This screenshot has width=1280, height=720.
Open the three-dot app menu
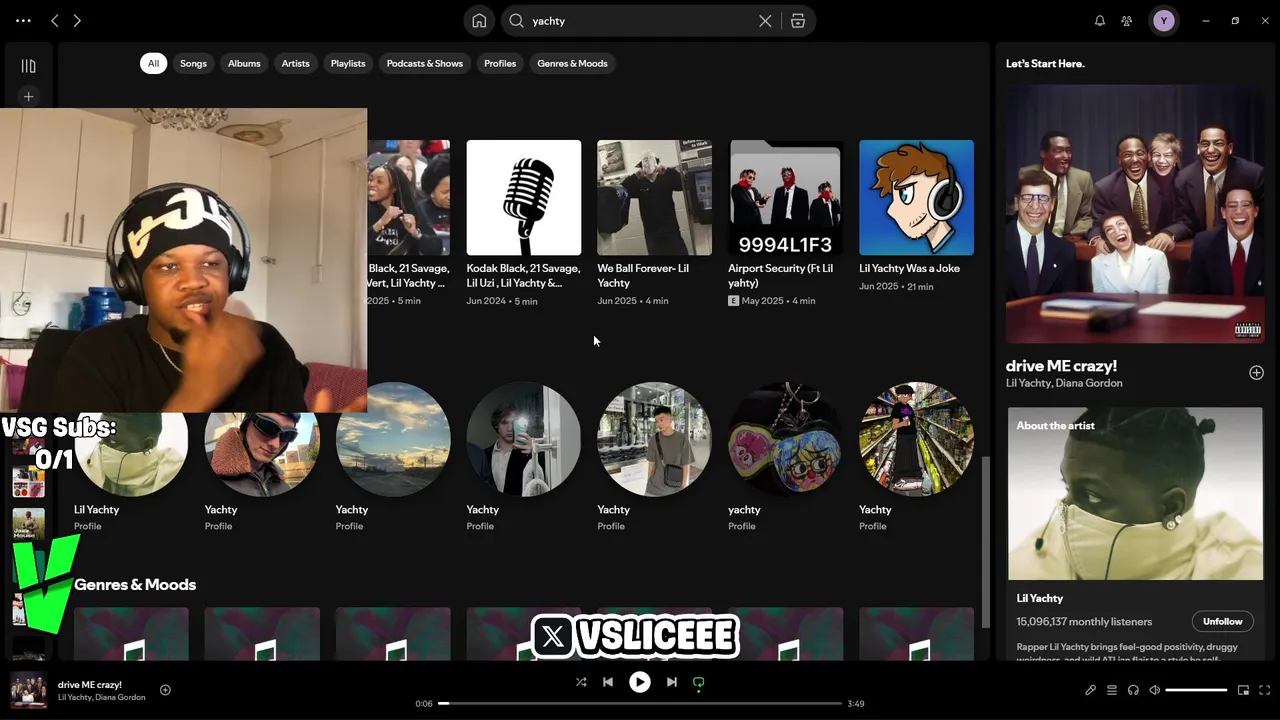pyautogui.click(x=23, y=20)
